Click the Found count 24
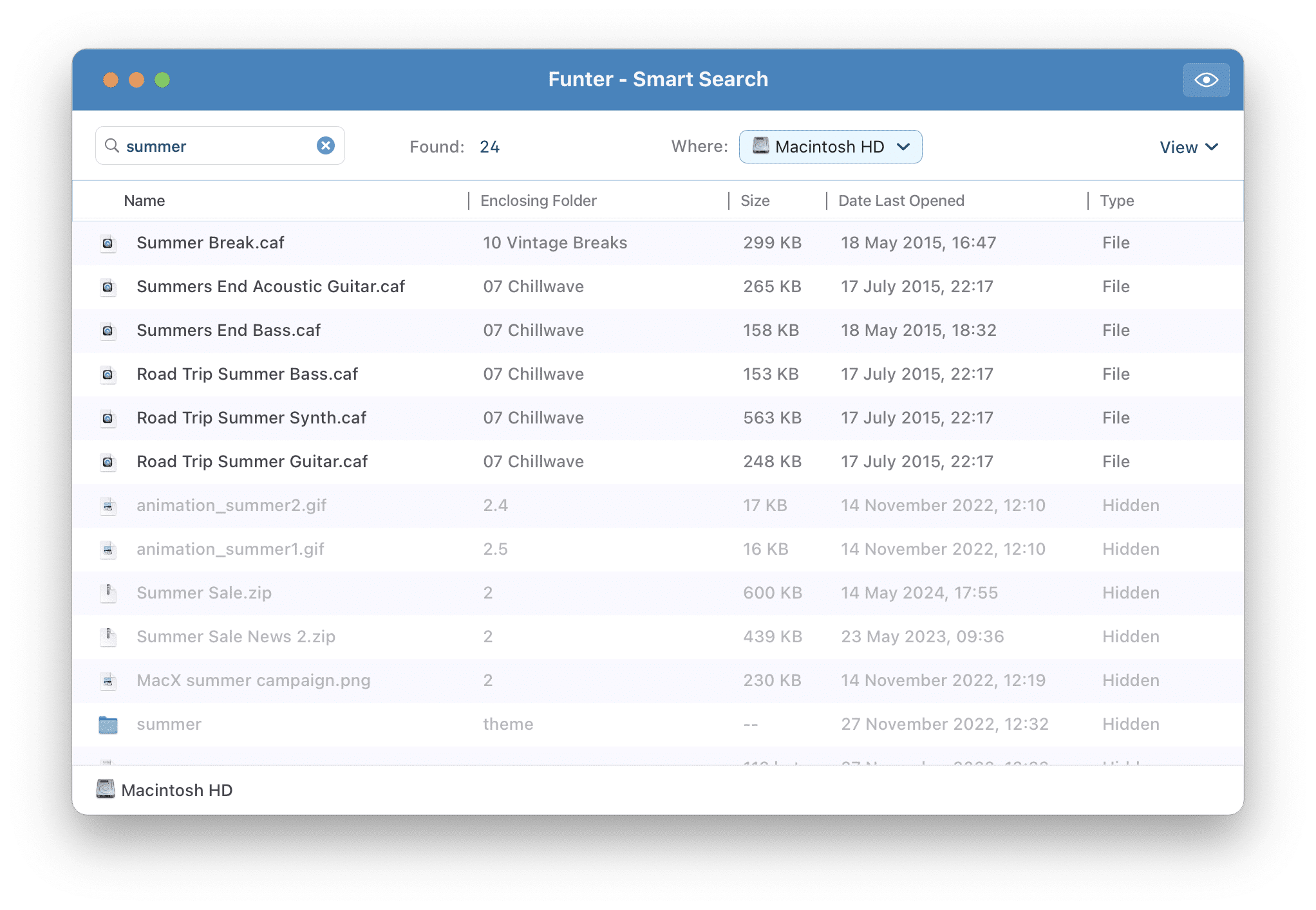This screenshot has height=910, width=1316. 489,147
